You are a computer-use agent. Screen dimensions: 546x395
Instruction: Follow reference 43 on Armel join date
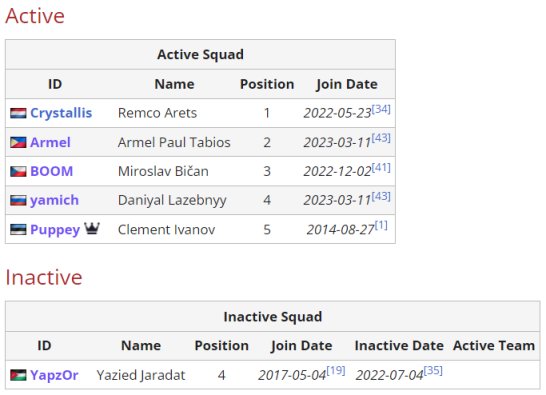[x=381, y=138]
